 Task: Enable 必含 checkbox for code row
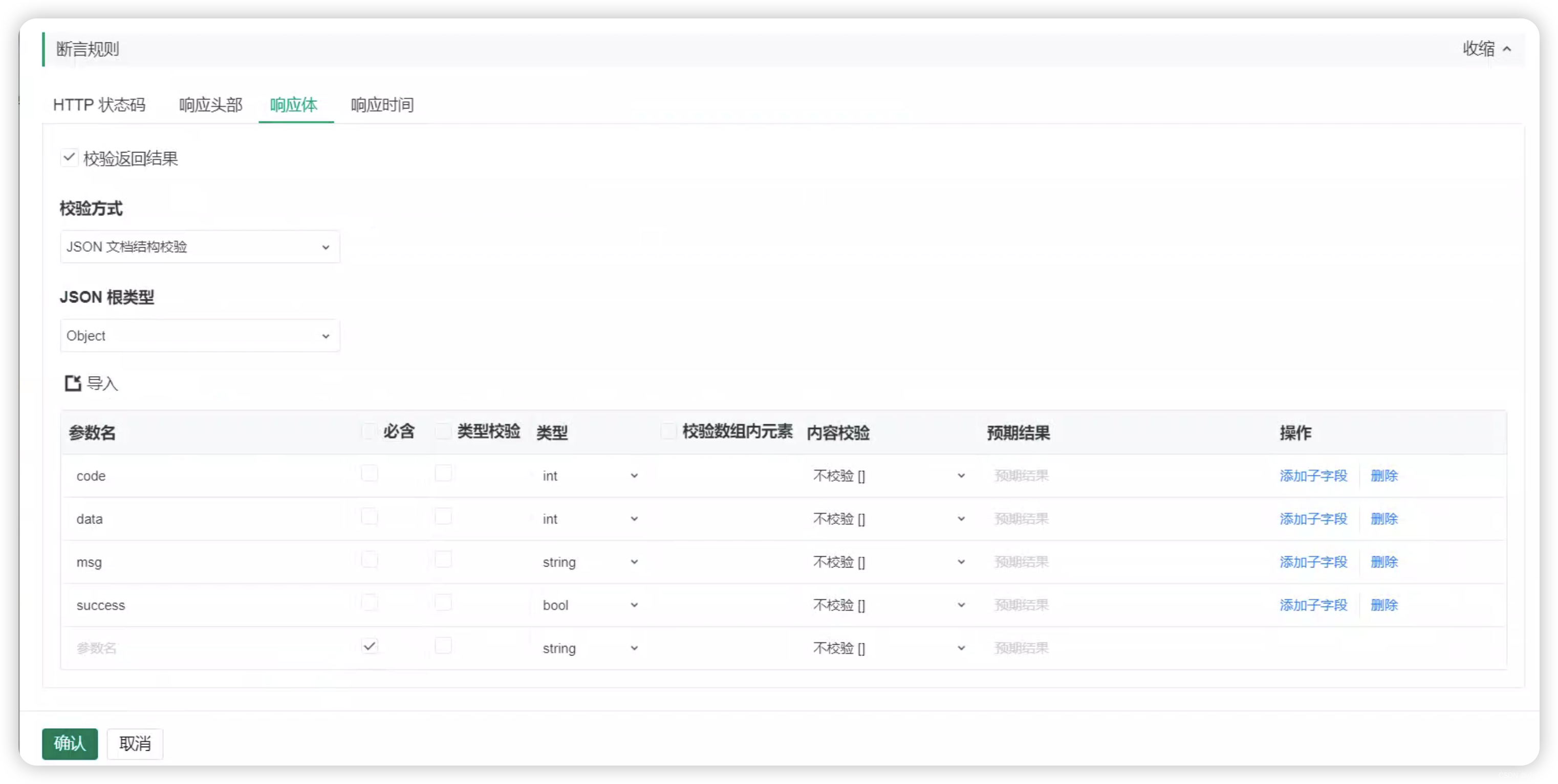click(369, 473)
